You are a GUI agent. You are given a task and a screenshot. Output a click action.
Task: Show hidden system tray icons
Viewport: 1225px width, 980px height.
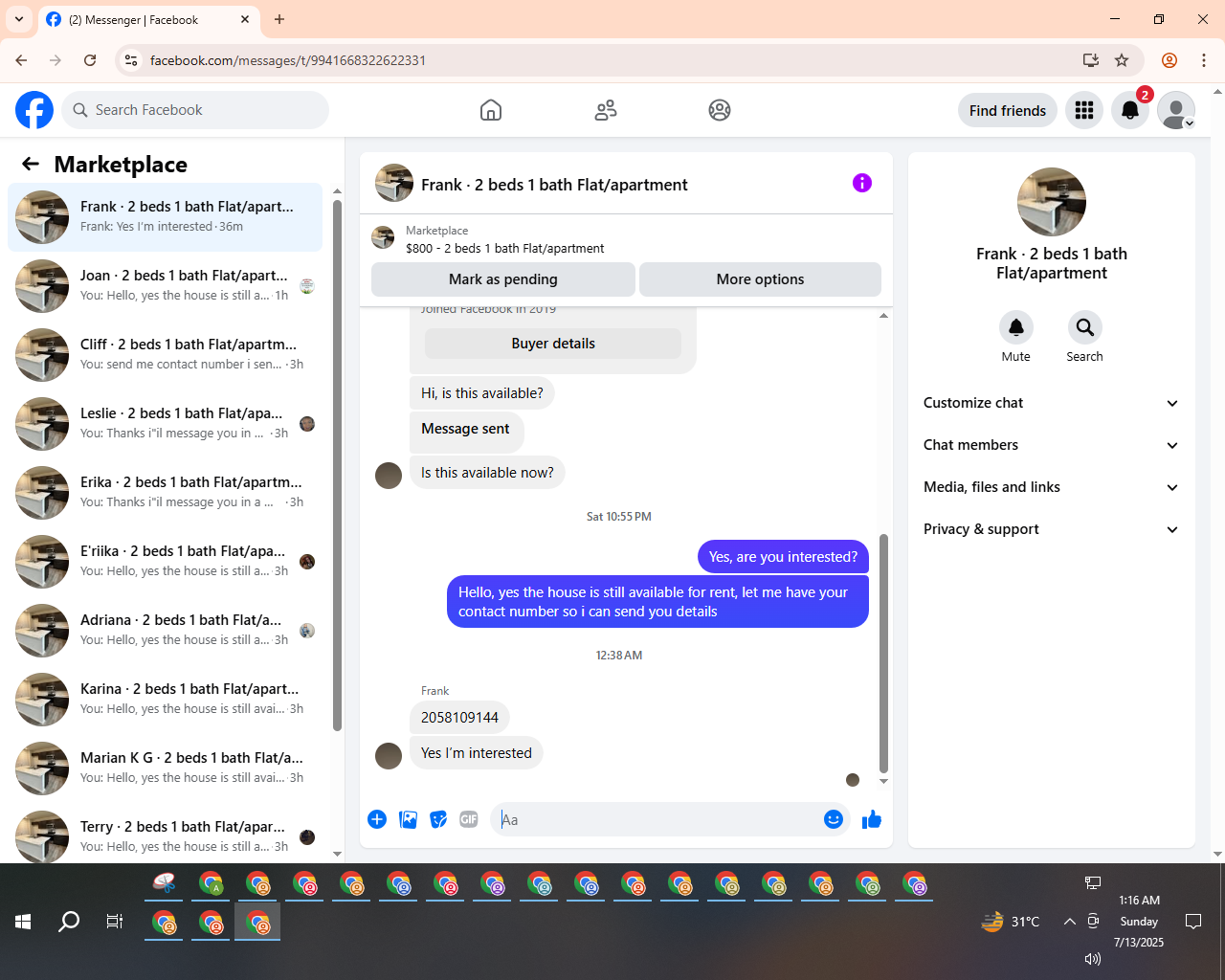pos(1070,922)
